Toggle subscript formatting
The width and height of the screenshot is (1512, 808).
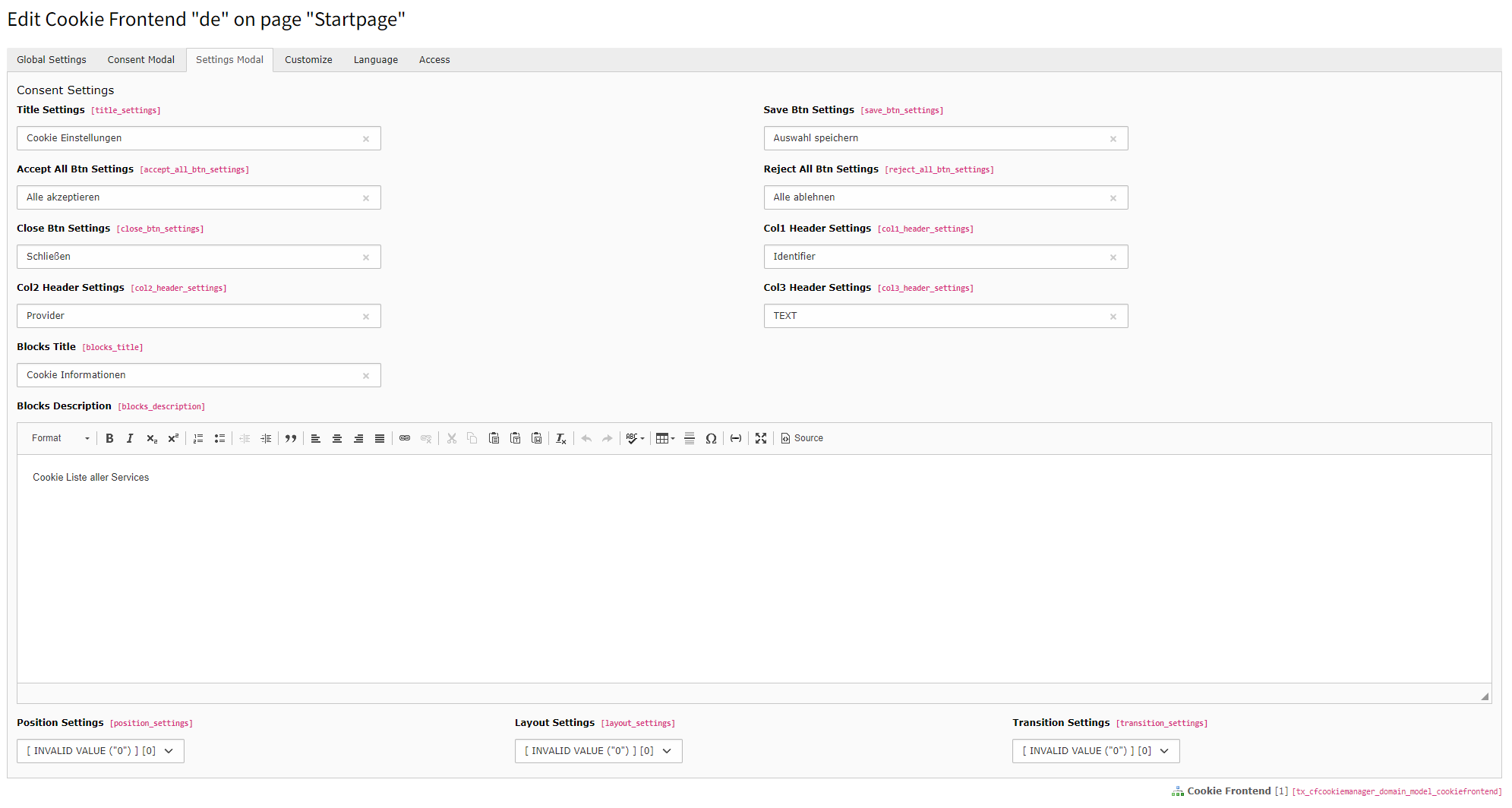[152, 438]
